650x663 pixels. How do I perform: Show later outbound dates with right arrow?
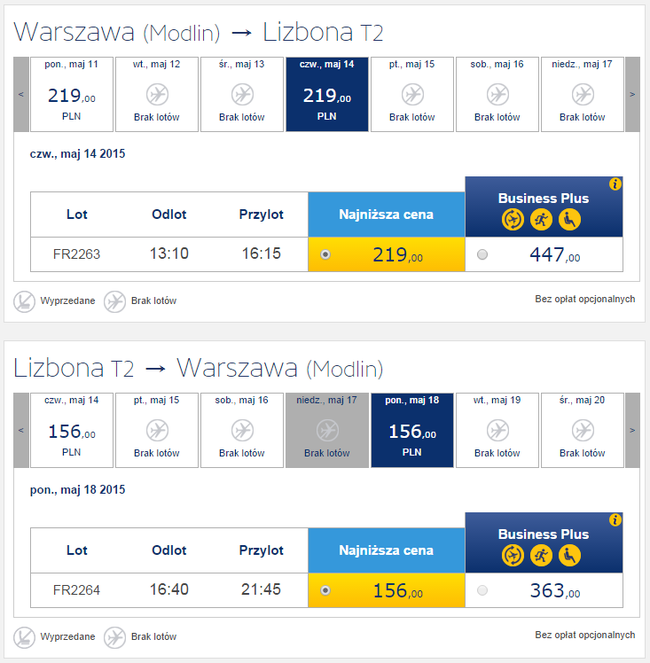pos(632,94)
